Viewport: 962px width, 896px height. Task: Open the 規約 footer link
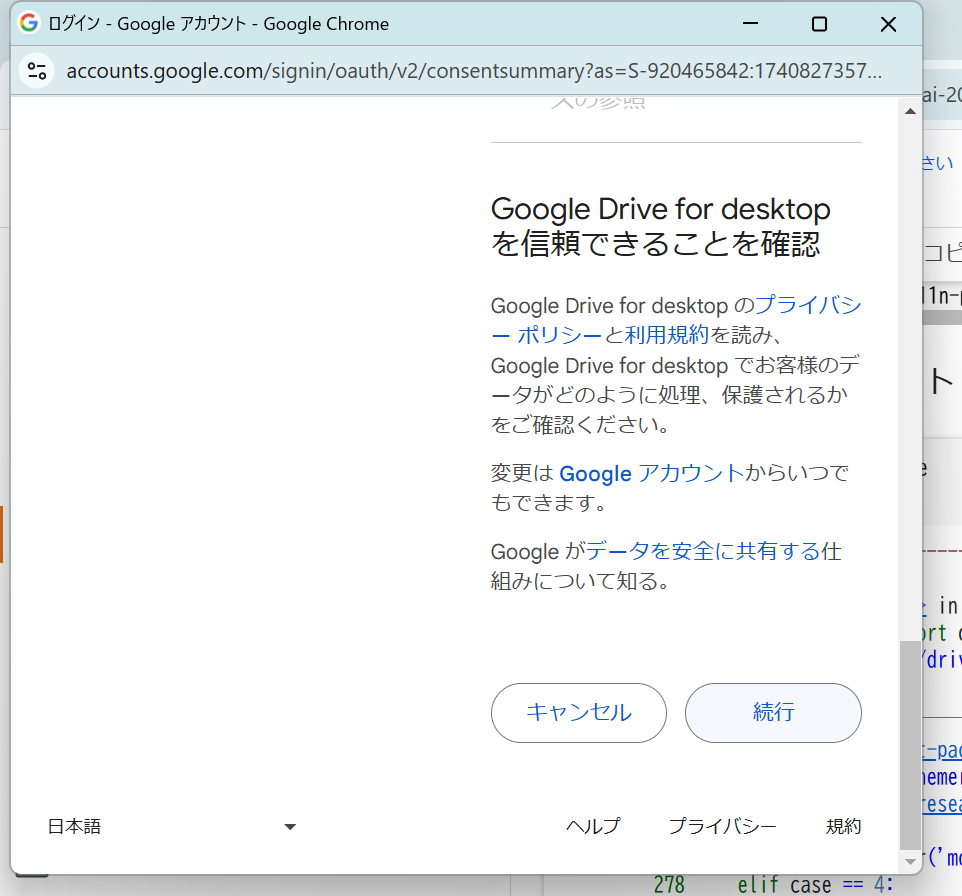pyautogui.click(x=844, y=827)
